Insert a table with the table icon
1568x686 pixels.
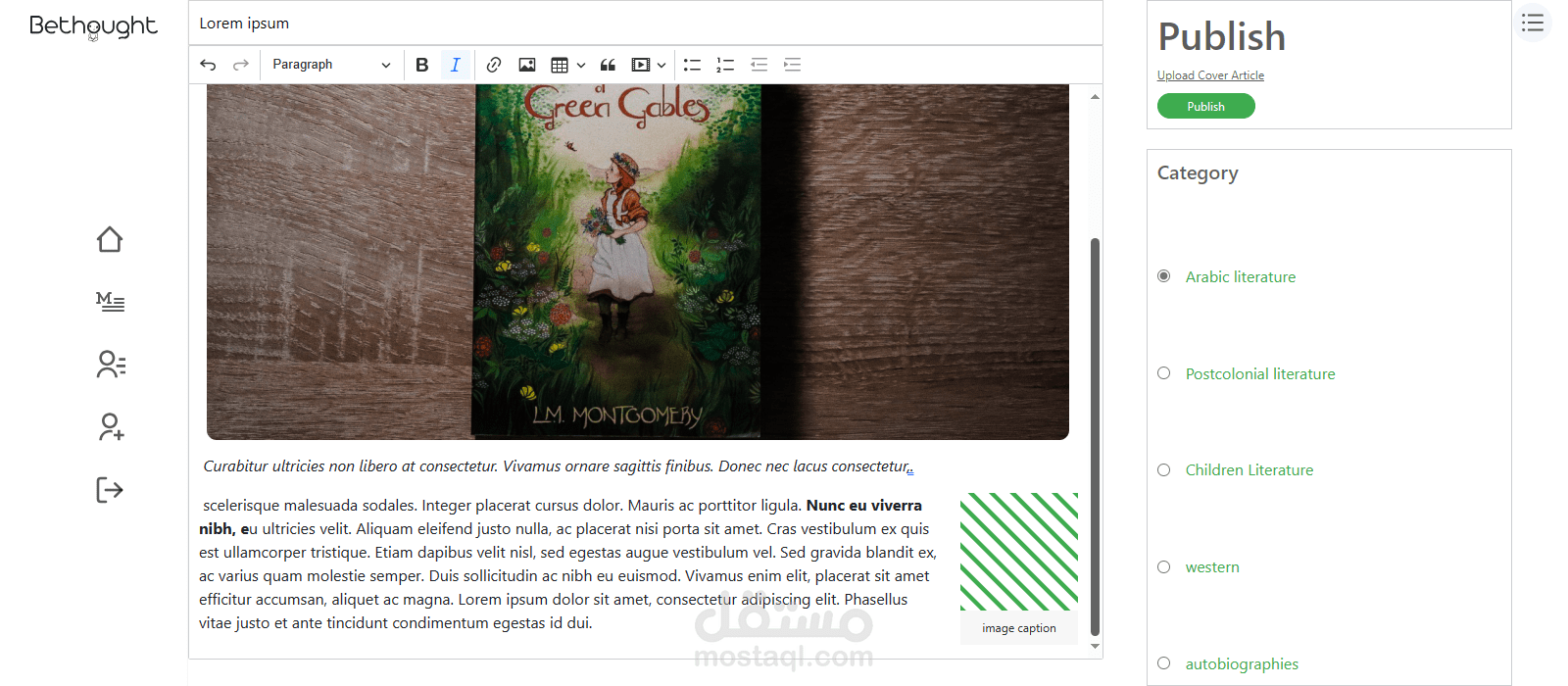(x=560, y=65)
